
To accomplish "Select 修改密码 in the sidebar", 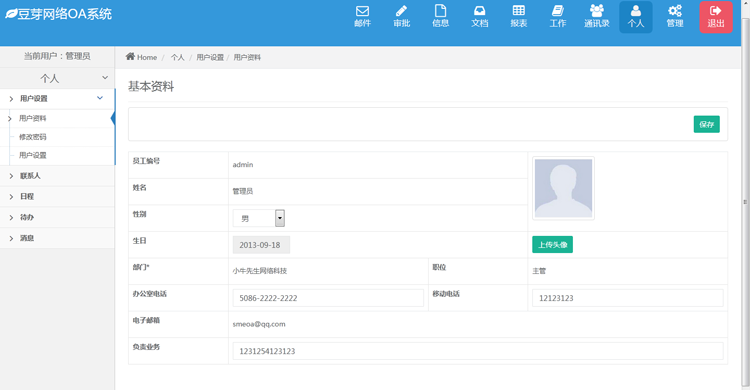I will [x=33, y=137].
